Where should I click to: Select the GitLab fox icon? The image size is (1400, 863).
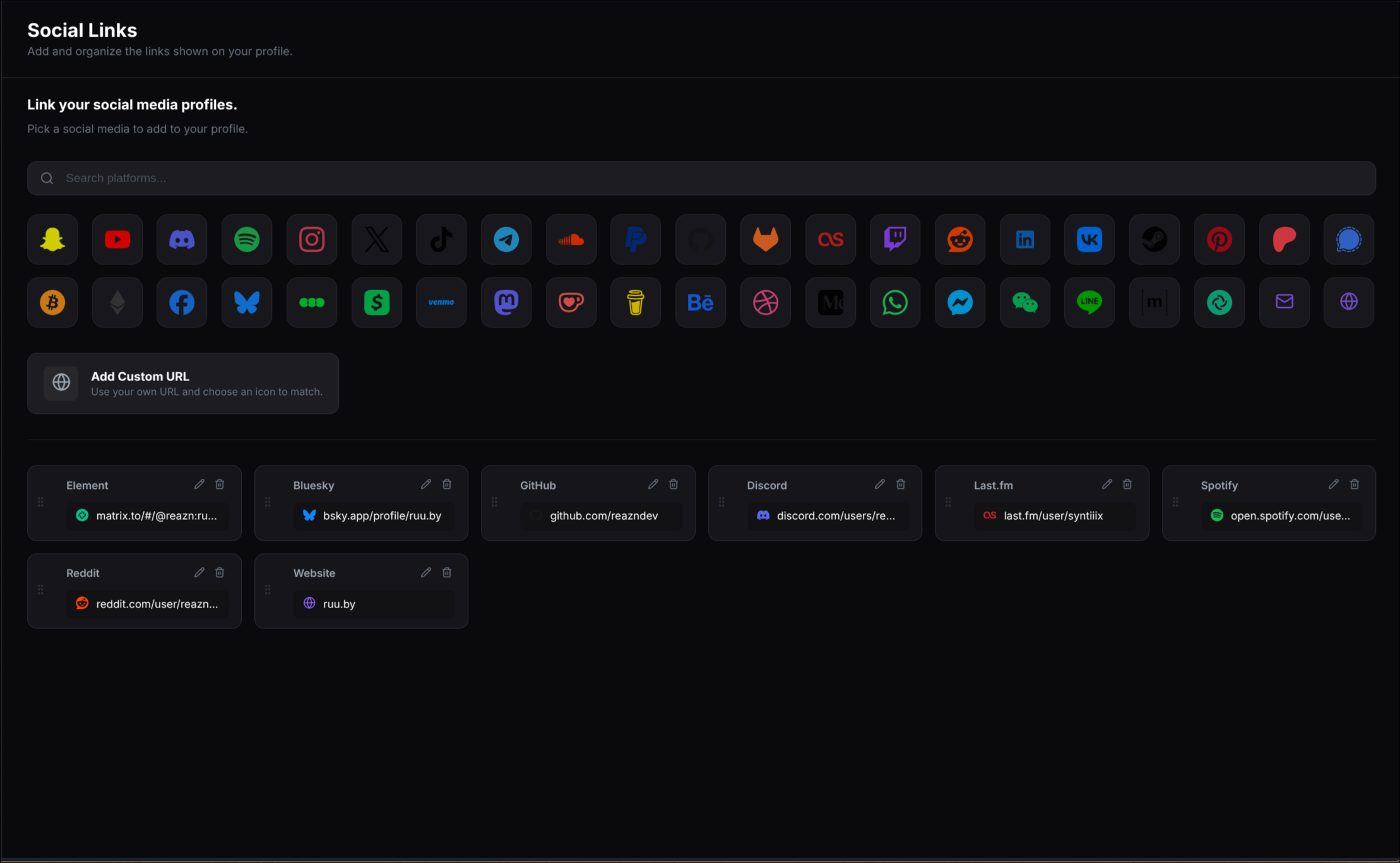(x=766, y=240)
